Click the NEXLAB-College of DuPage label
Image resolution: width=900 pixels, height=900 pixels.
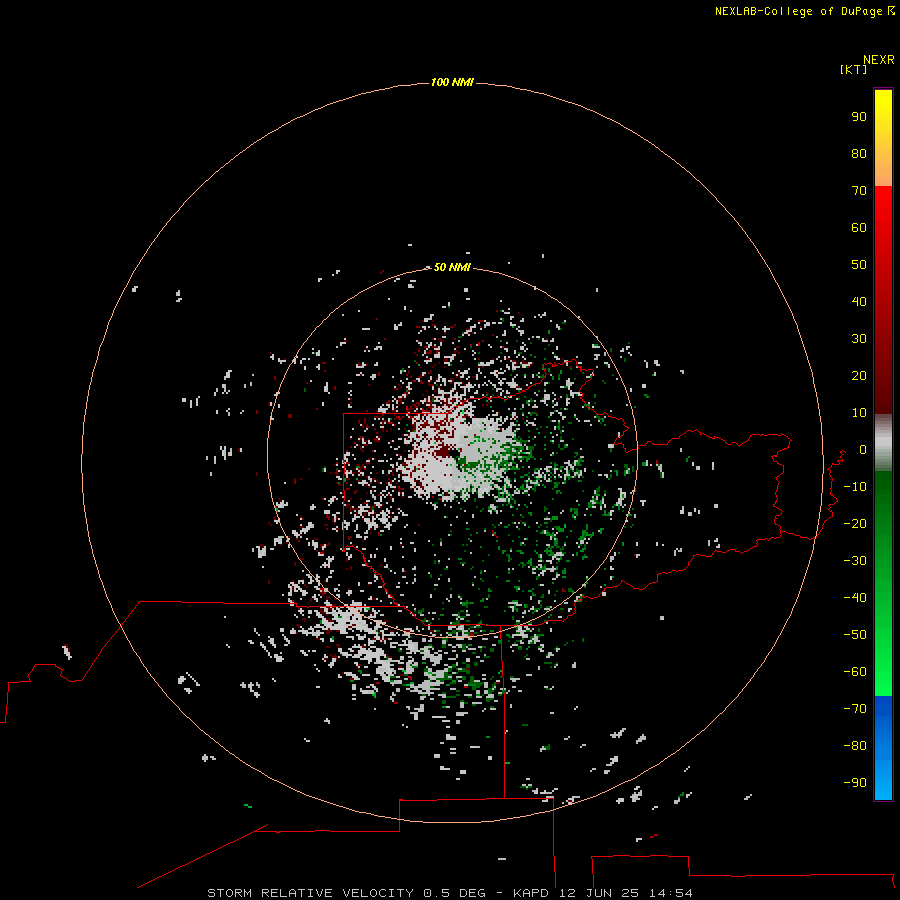pos(798,11)
